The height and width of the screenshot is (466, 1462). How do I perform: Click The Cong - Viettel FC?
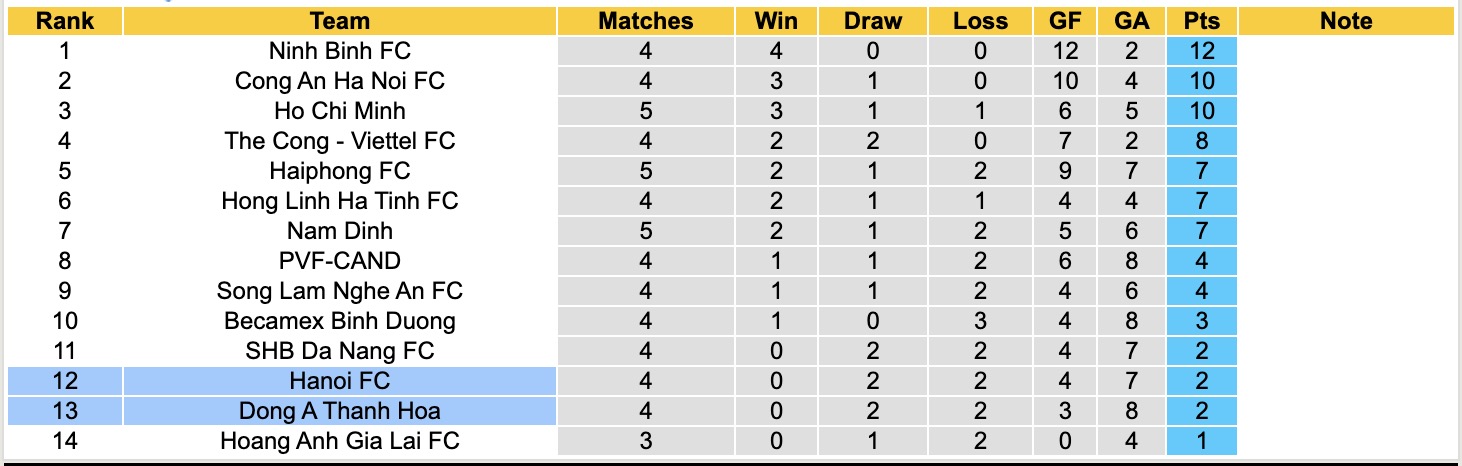tap(340, 141)
